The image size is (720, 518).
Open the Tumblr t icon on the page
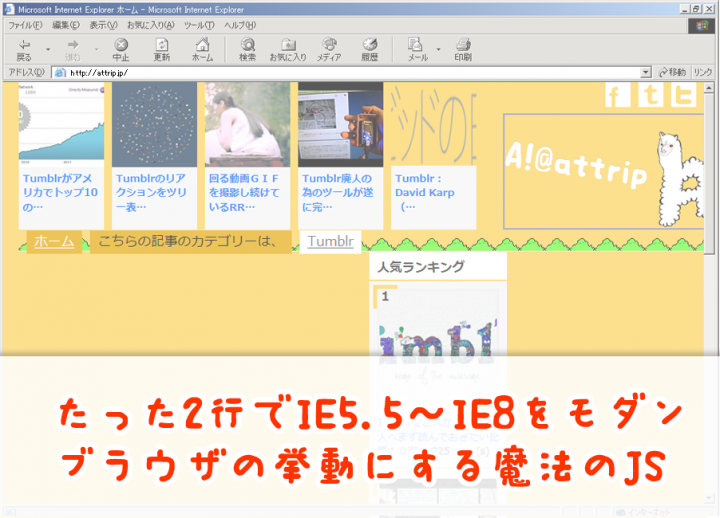tap(650, 94)
